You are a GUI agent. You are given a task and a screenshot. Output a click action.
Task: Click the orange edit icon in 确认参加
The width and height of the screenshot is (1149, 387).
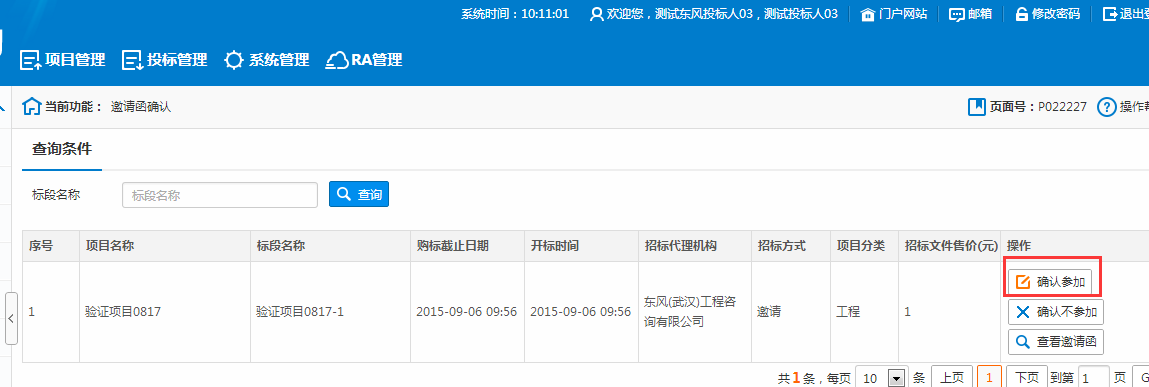[1024, 282]
